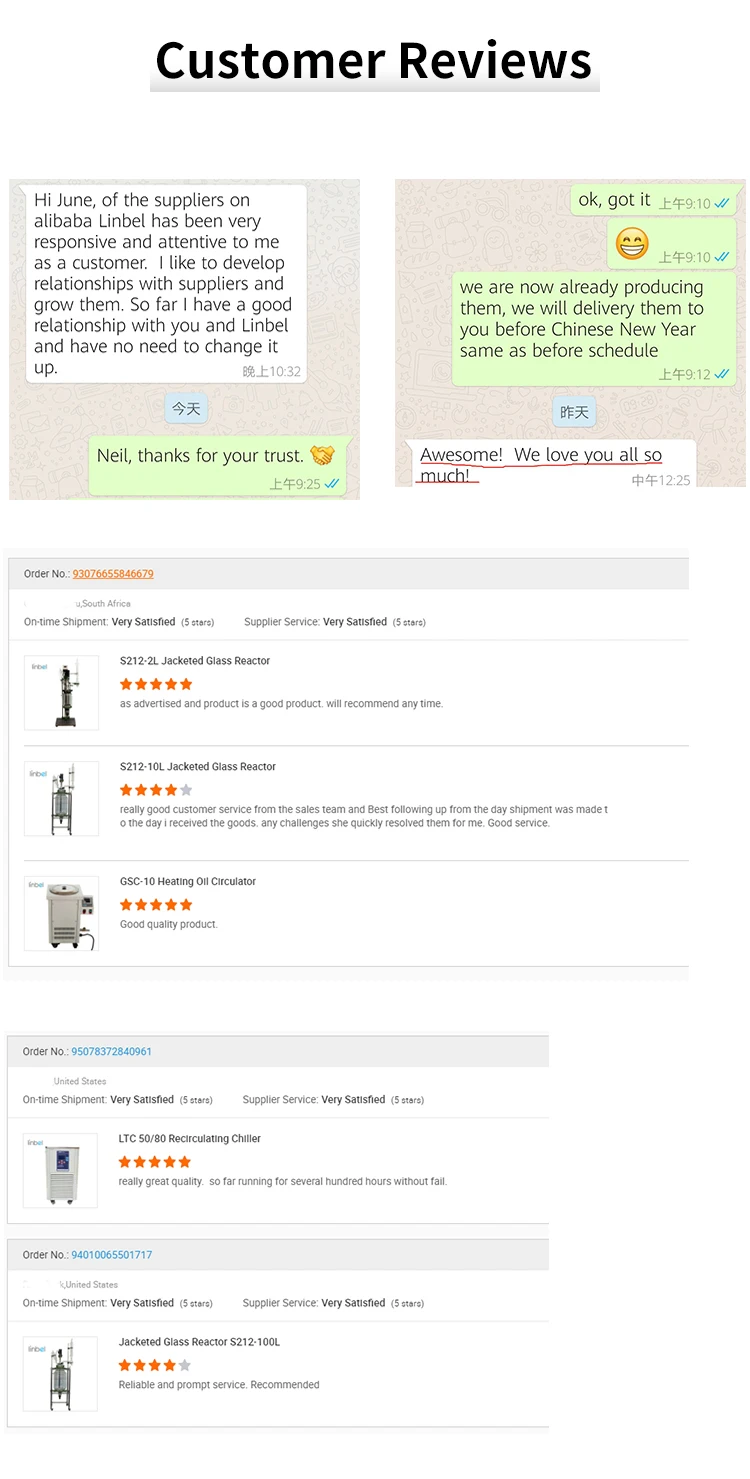Click the grinning emoji chat message
The image size is (750, 1479).
point(632,243)
